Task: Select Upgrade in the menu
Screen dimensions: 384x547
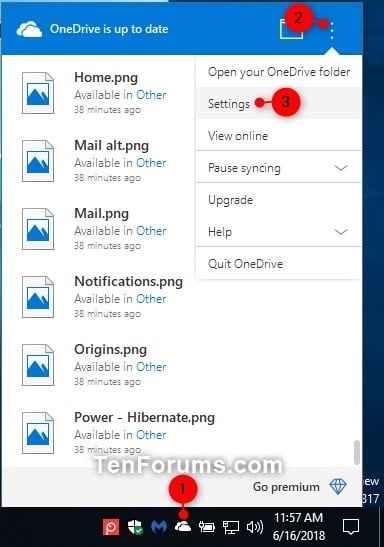Action: coord(279,200)
